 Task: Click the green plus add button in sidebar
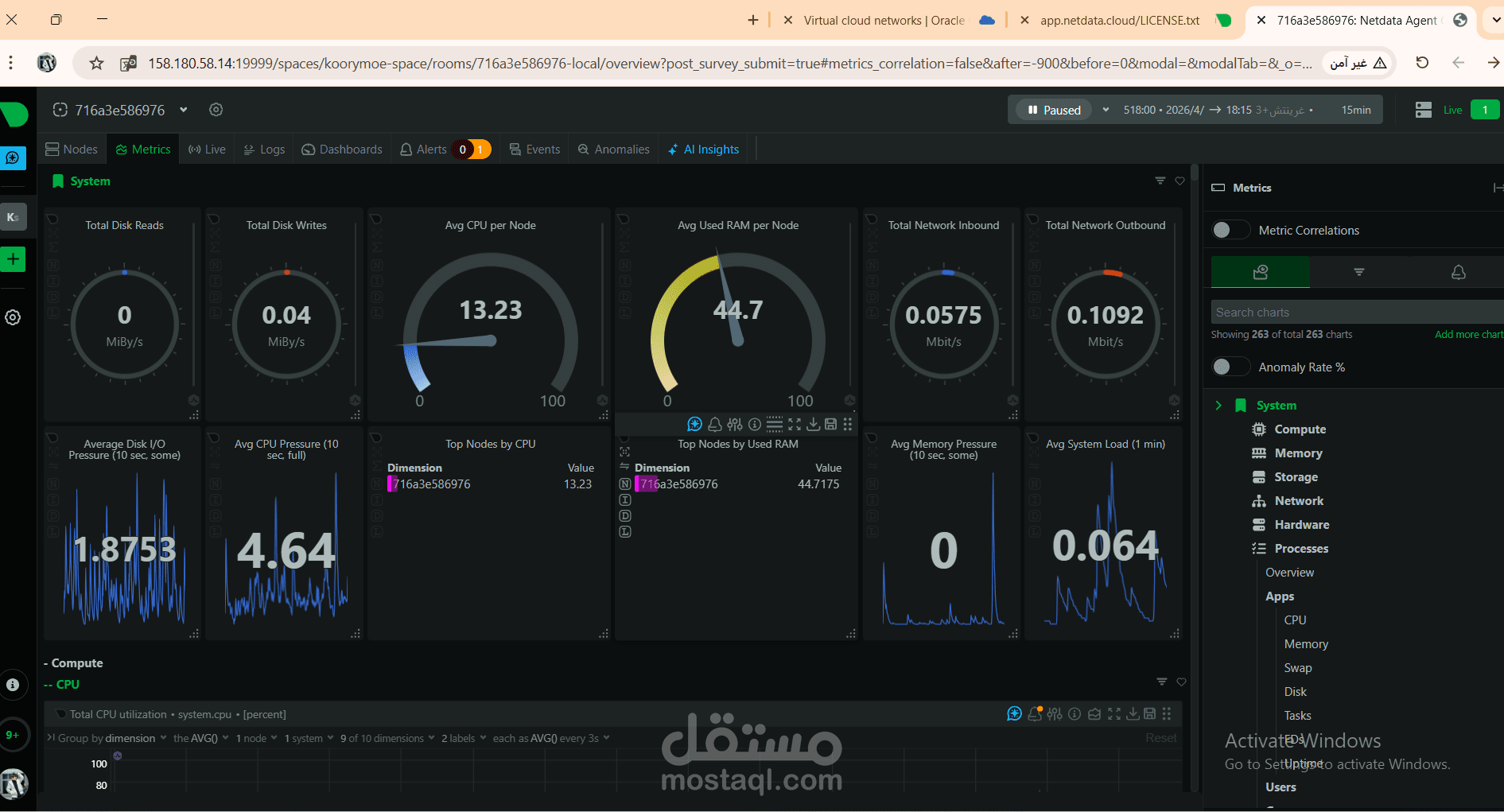14,259
